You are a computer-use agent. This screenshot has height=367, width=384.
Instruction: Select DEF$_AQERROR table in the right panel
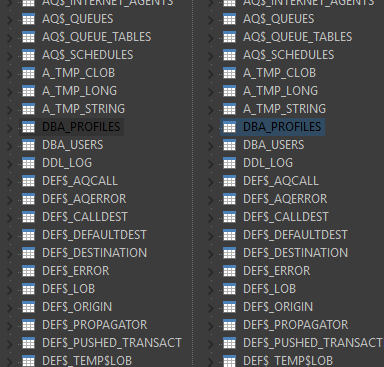285,199
